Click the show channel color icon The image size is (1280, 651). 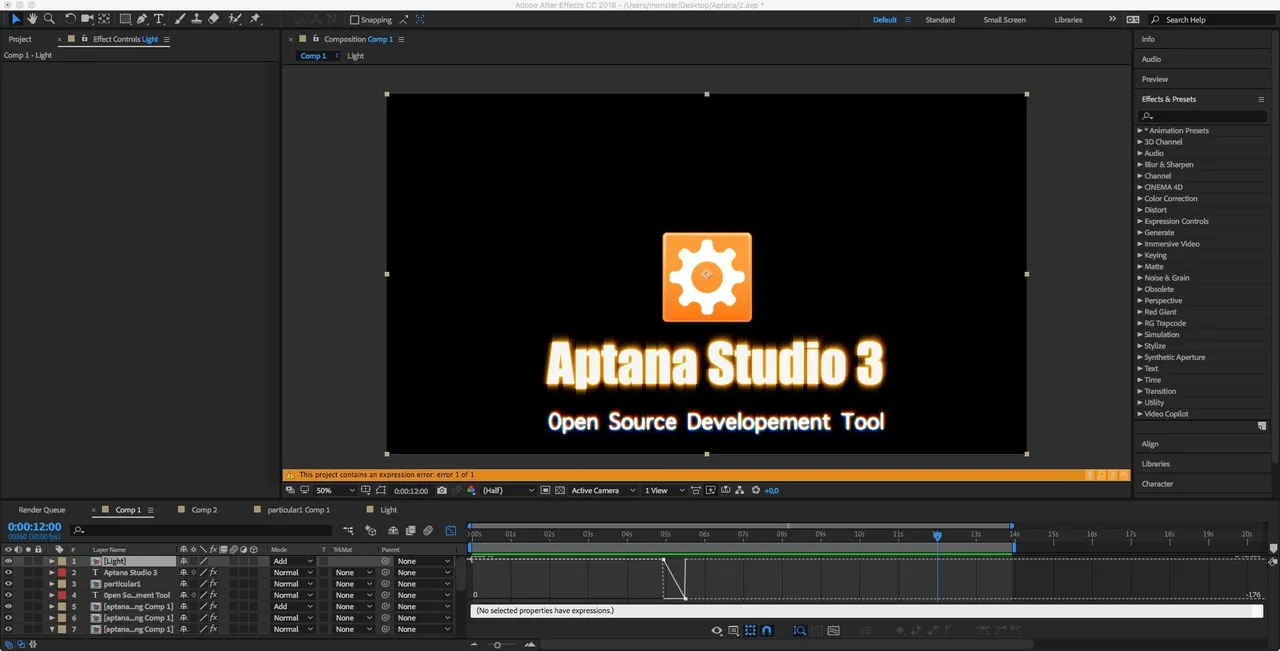(471, 491)
